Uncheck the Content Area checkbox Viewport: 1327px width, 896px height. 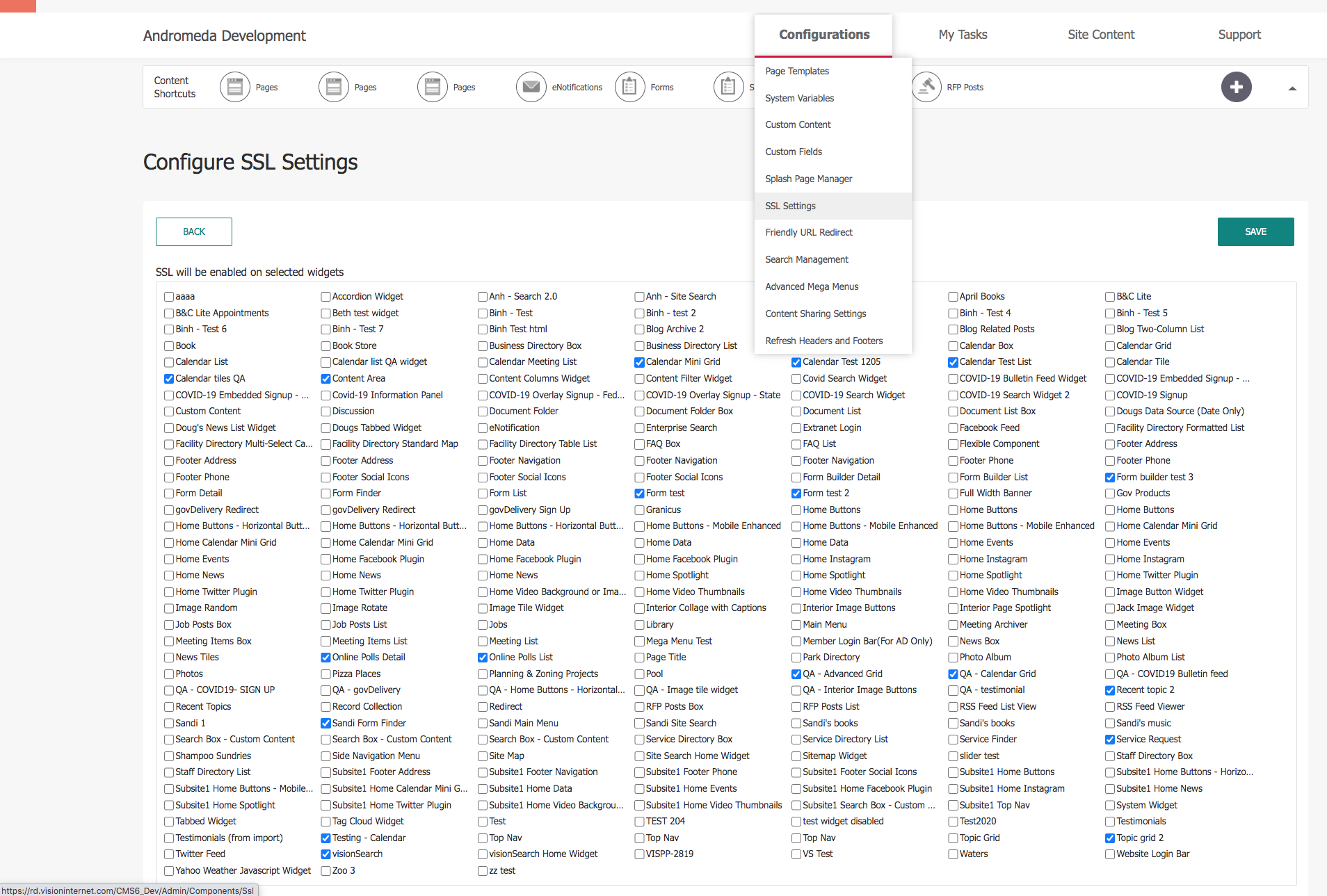(x=325, y=379)
